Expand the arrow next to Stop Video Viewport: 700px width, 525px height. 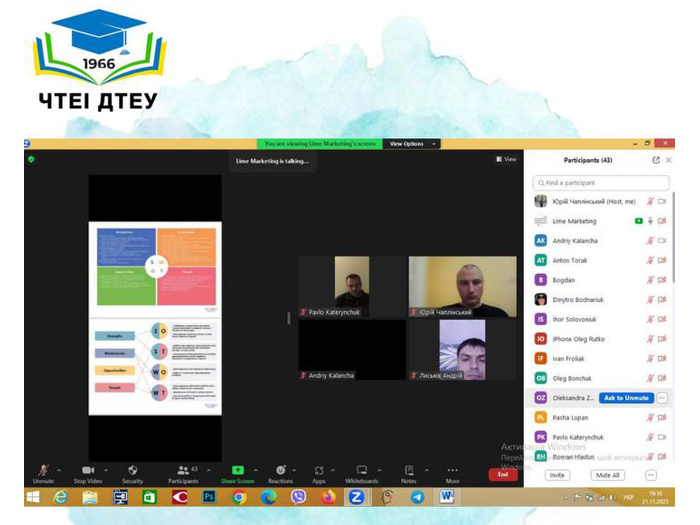click(106, 470)
